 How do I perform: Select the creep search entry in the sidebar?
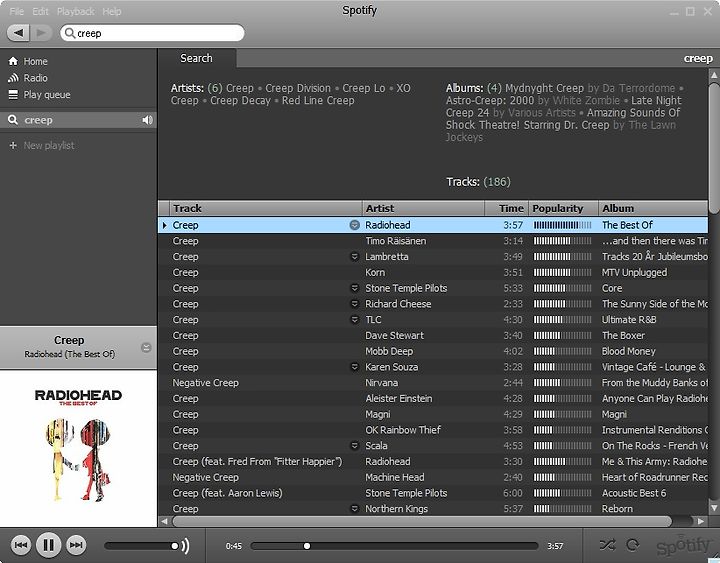click(78, 120)
